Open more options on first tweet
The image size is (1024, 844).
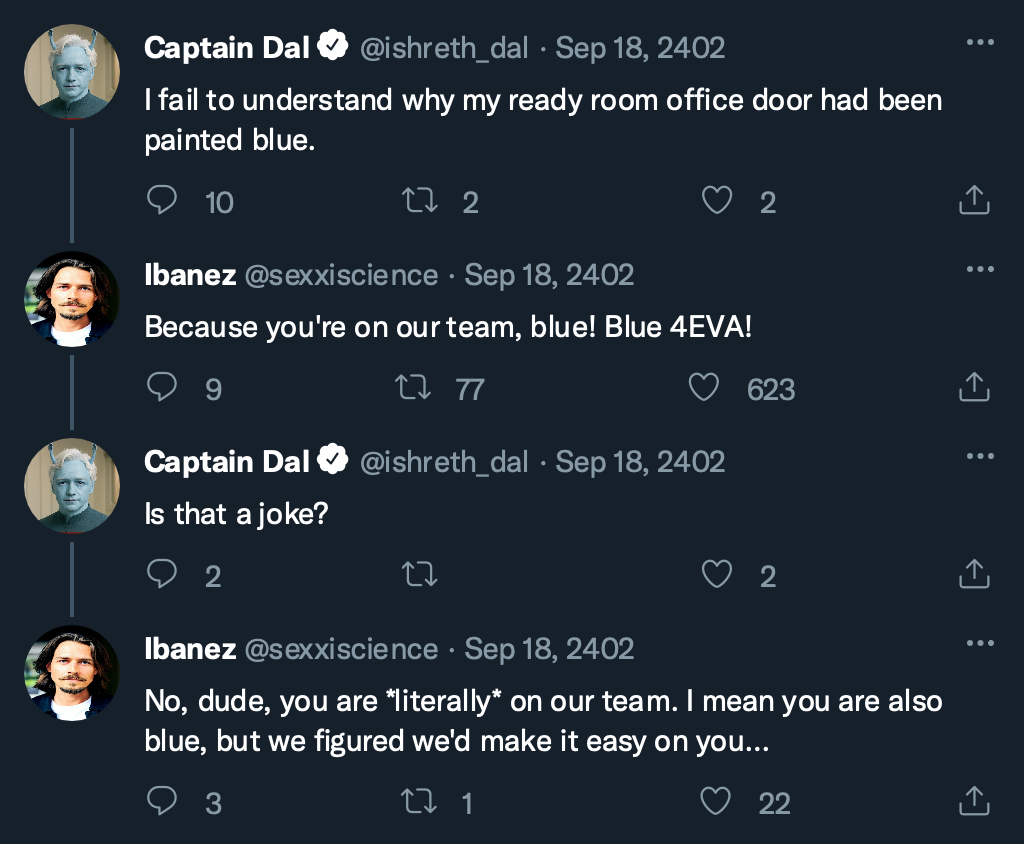click(980, 43)
